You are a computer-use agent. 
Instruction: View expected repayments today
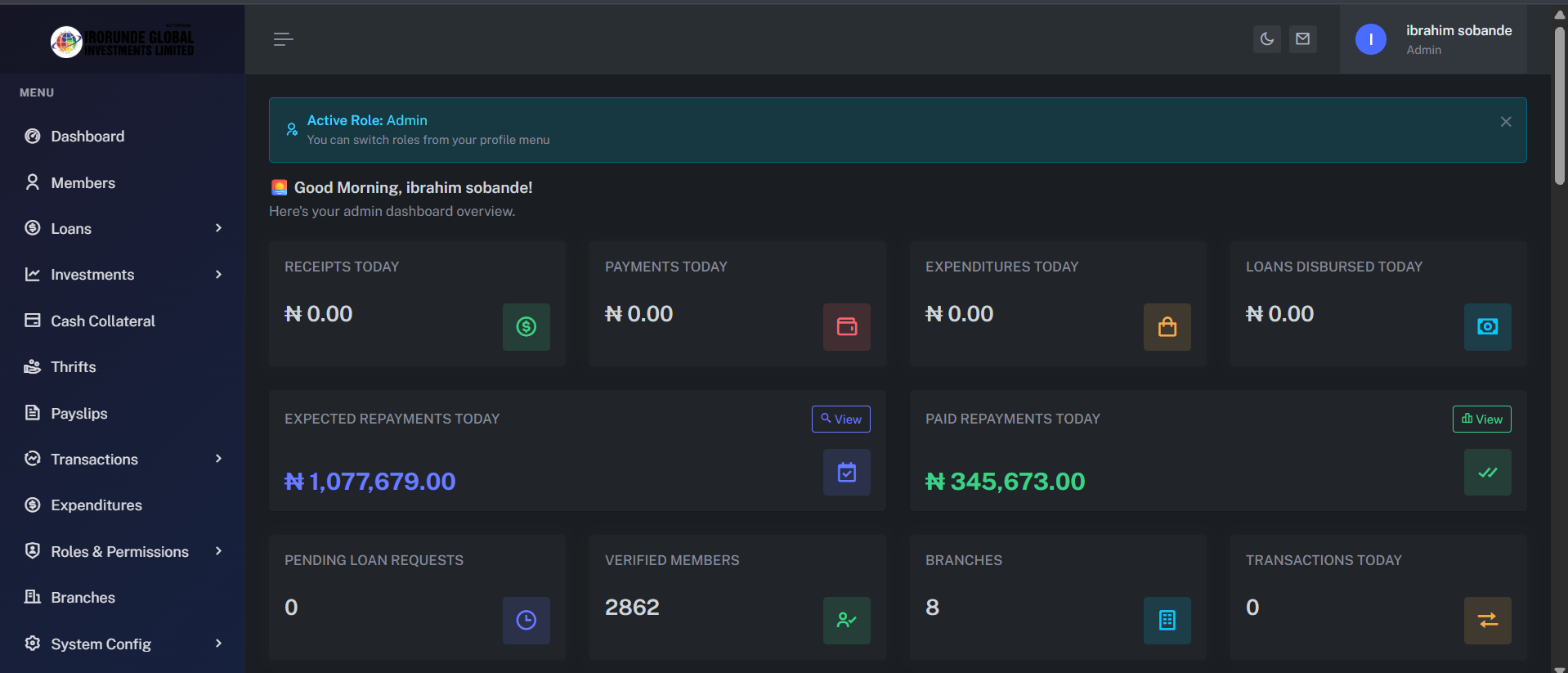(x=841, y=419)
